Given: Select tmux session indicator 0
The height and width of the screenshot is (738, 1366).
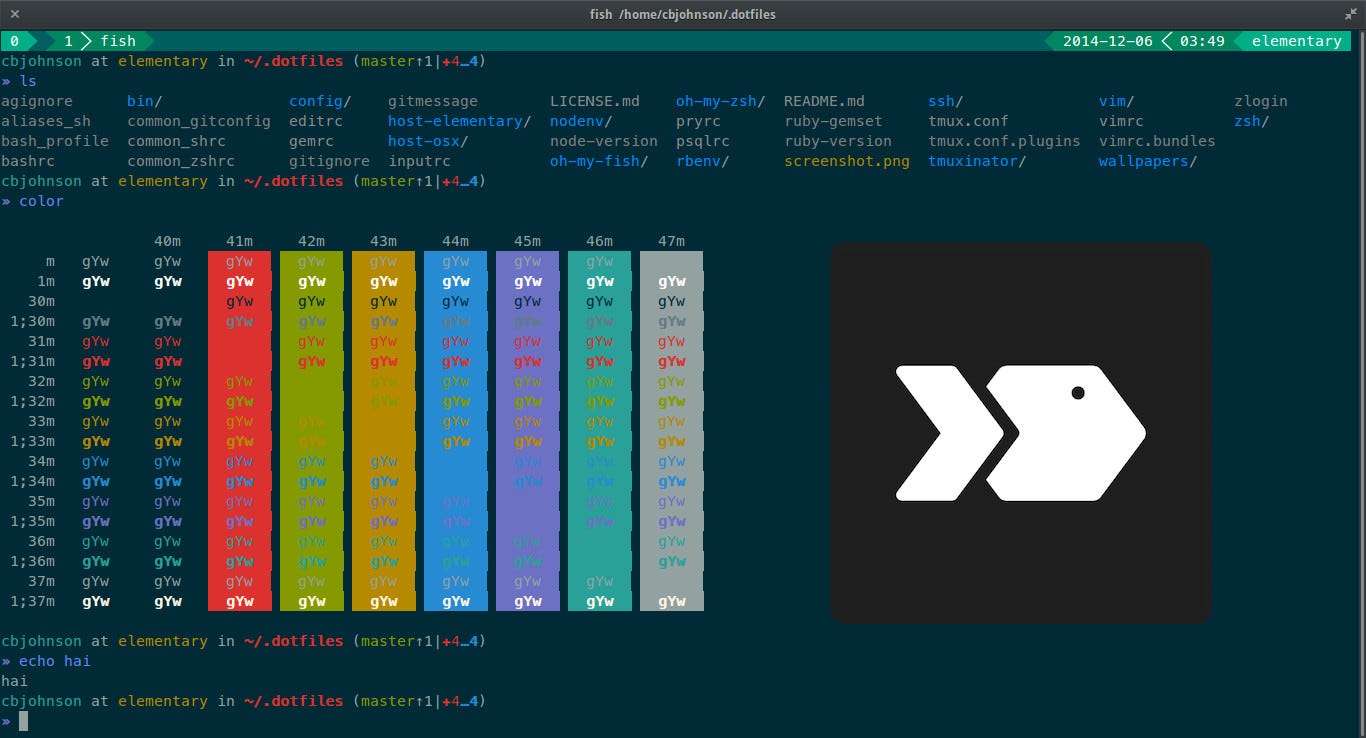Looking at the screenshot, I should (14, 41).
